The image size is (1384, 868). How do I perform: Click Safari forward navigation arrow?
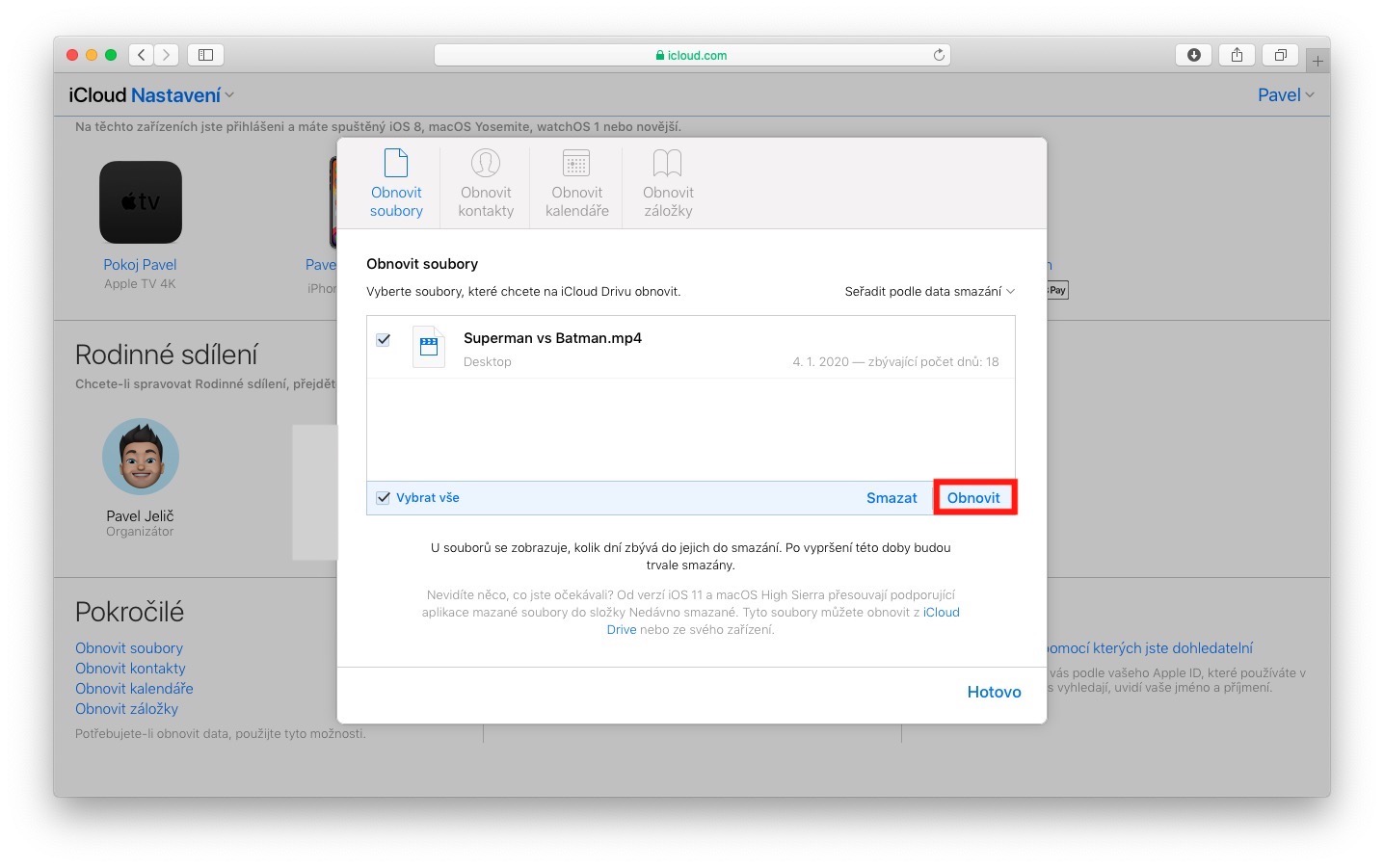coord(167,55)
